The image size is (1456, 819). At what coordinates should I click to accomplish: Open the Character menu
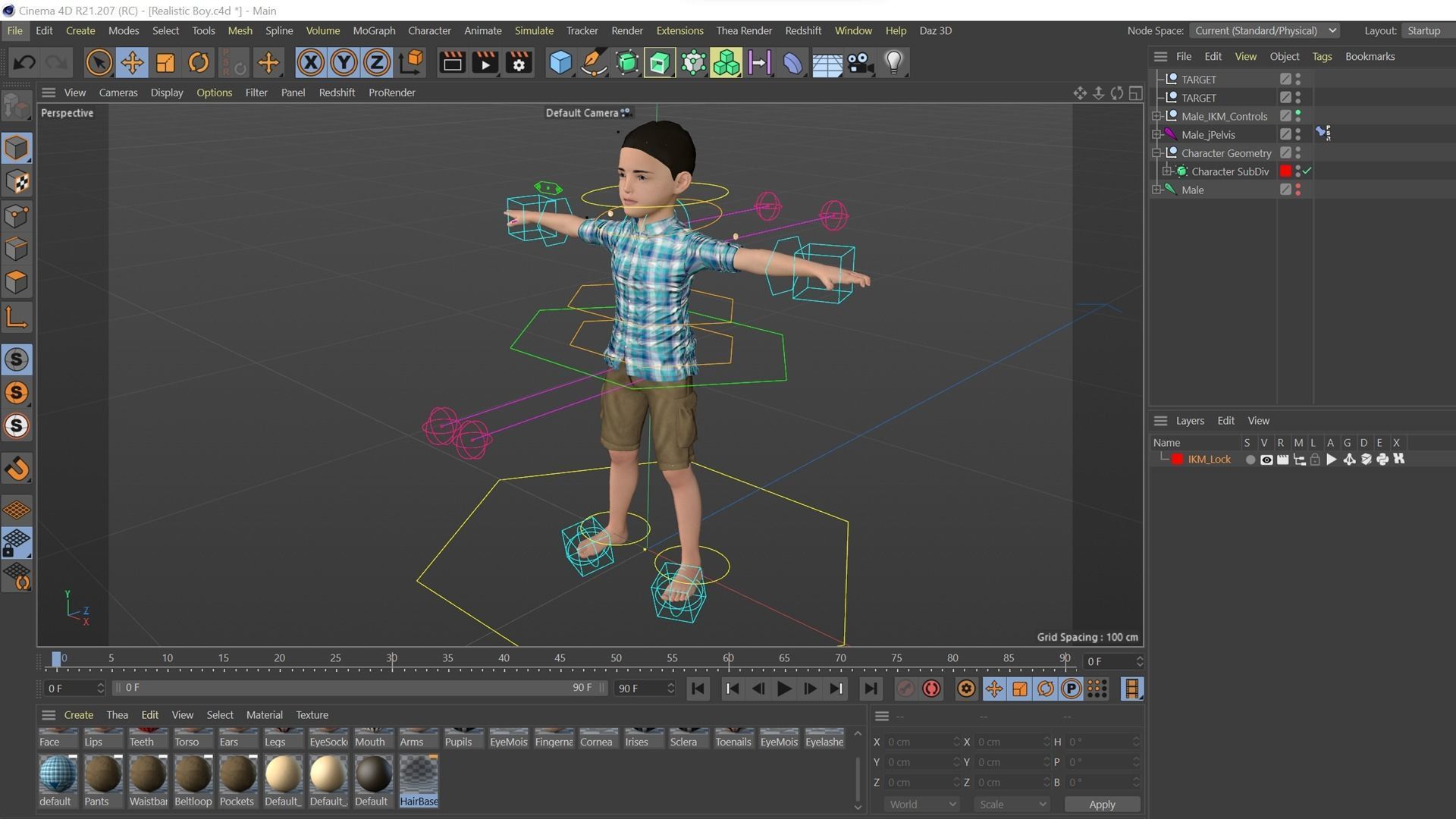point(429,30)
